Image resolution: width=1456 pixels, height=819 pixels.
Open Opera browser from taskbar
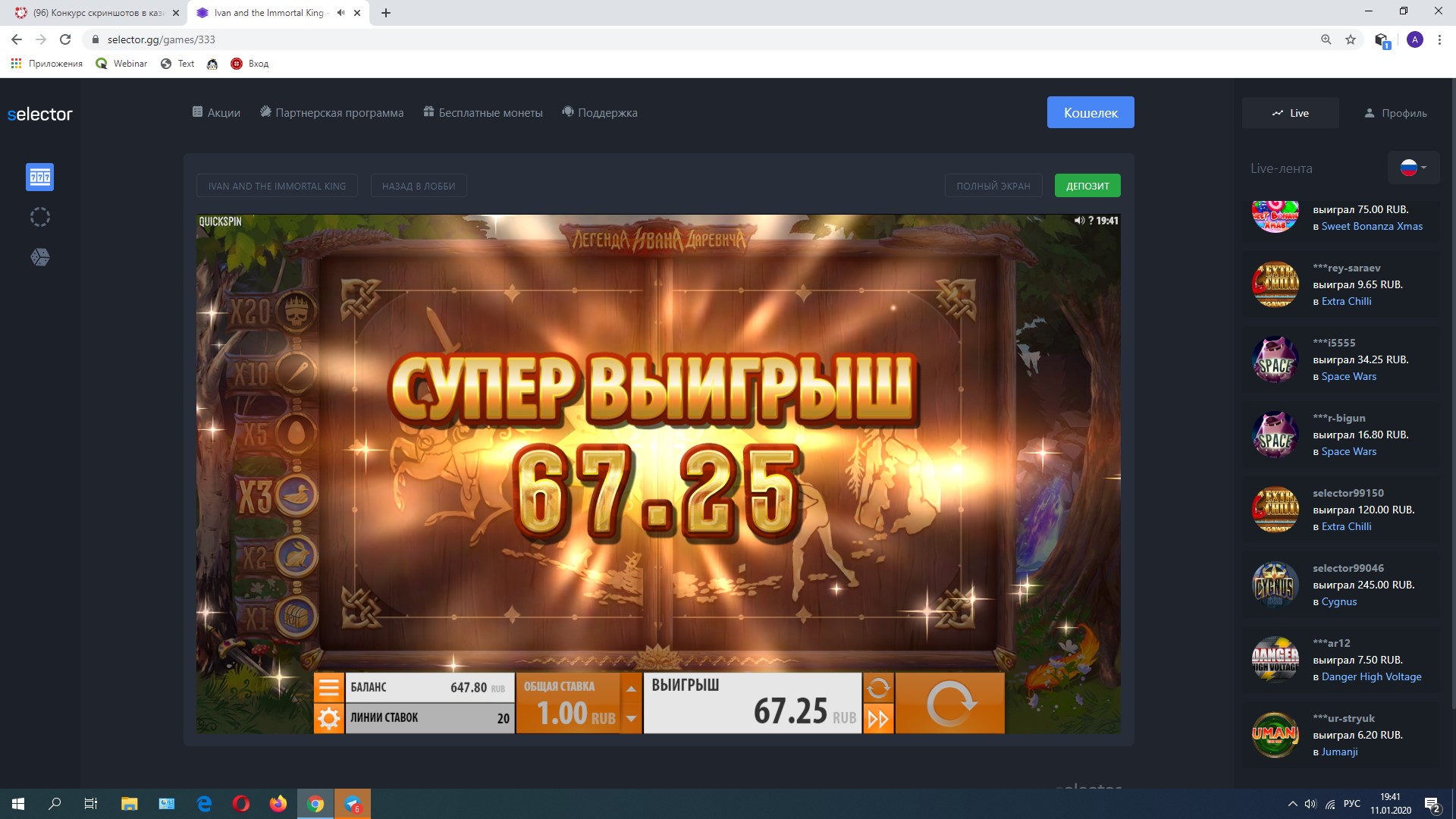click(x=241, y=804)
